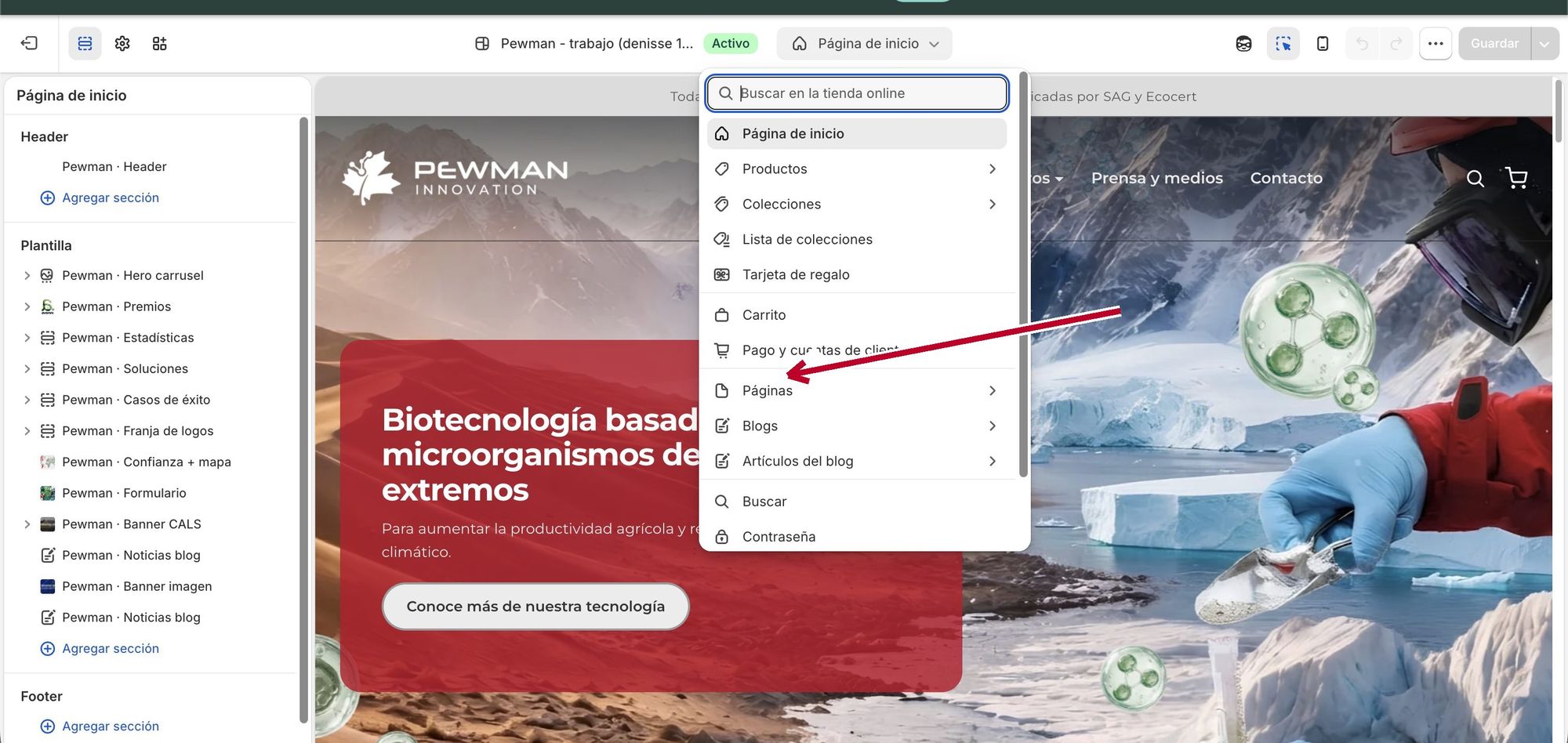Expand the Blogs chevron arrow
This screenshot has width=1568, height=743.
pyautogui.click(x=993, y=426)
